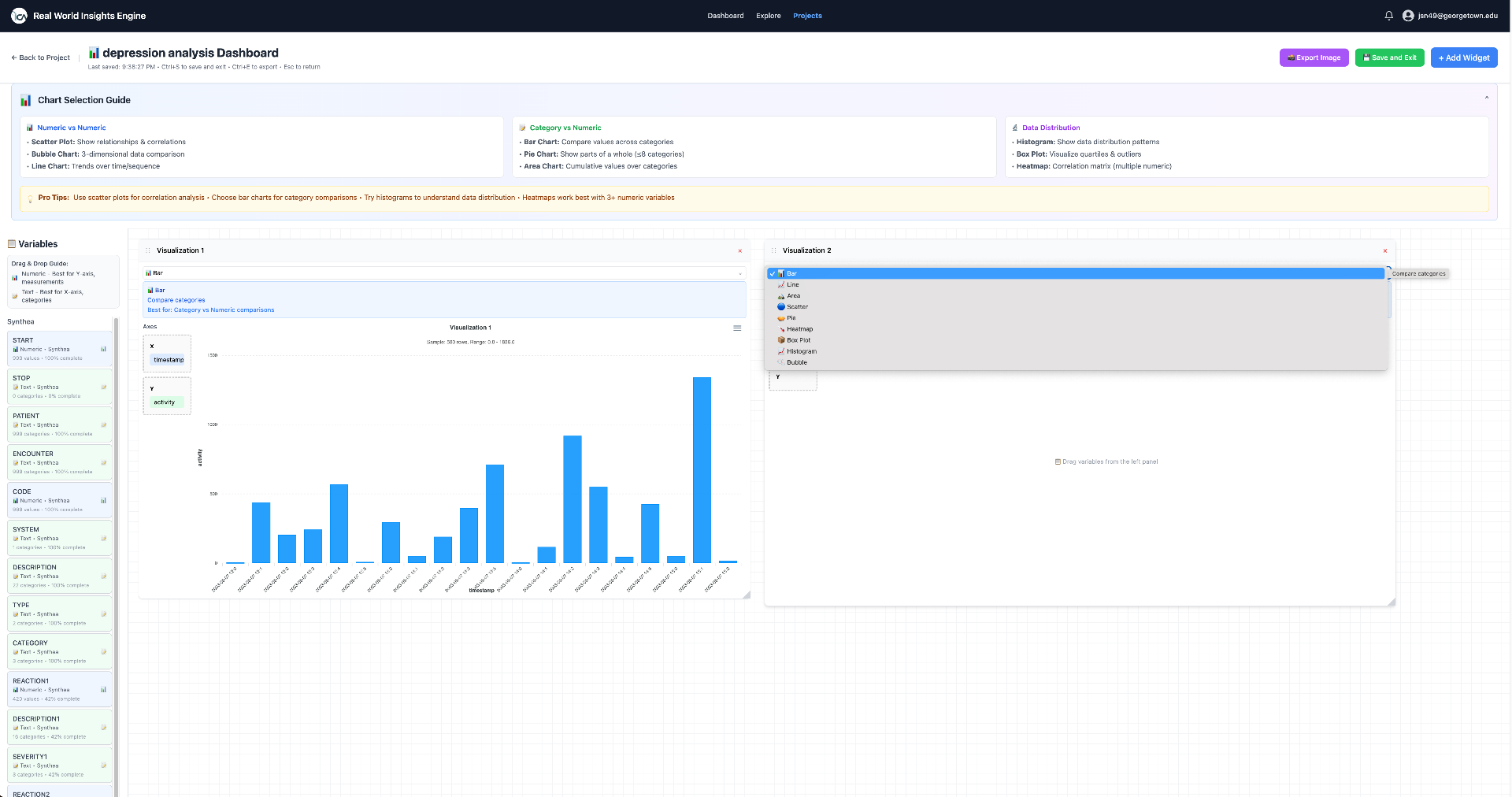
Task: Select Histogram in the chart type list
Action: point(1076,351)
